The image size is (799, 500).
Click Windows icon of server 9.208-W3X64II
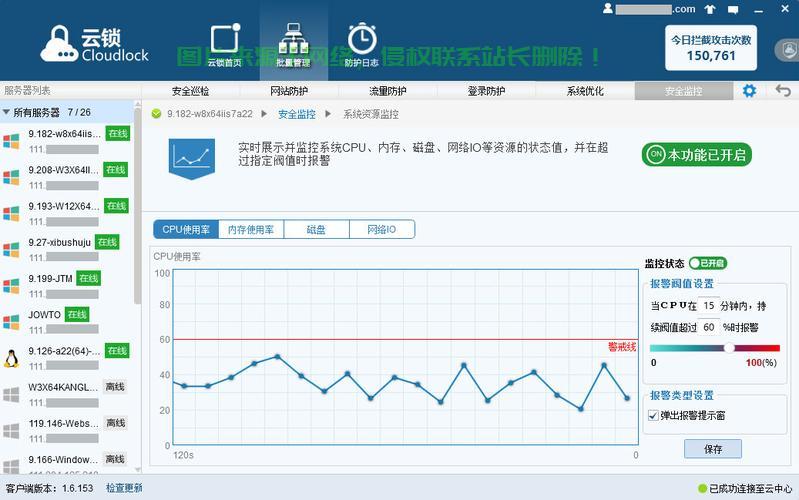pyautogui.click(x=11, y=177)
